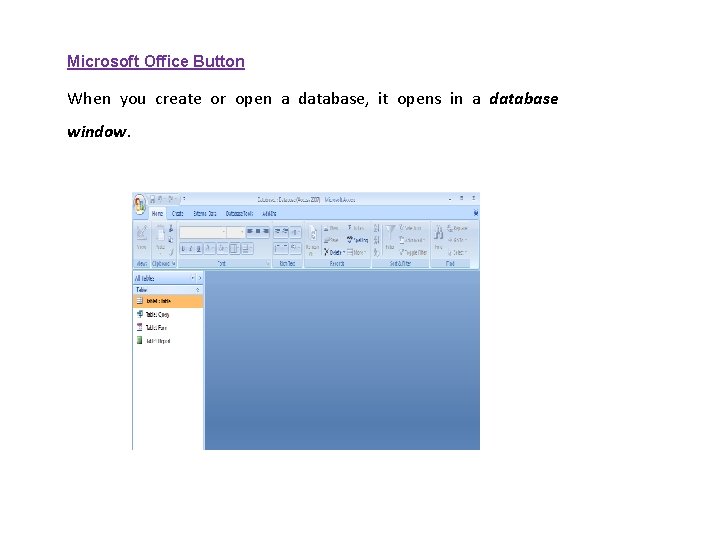
Task: Open the Clipboard group dialog launcher
Action: point(174,263)
